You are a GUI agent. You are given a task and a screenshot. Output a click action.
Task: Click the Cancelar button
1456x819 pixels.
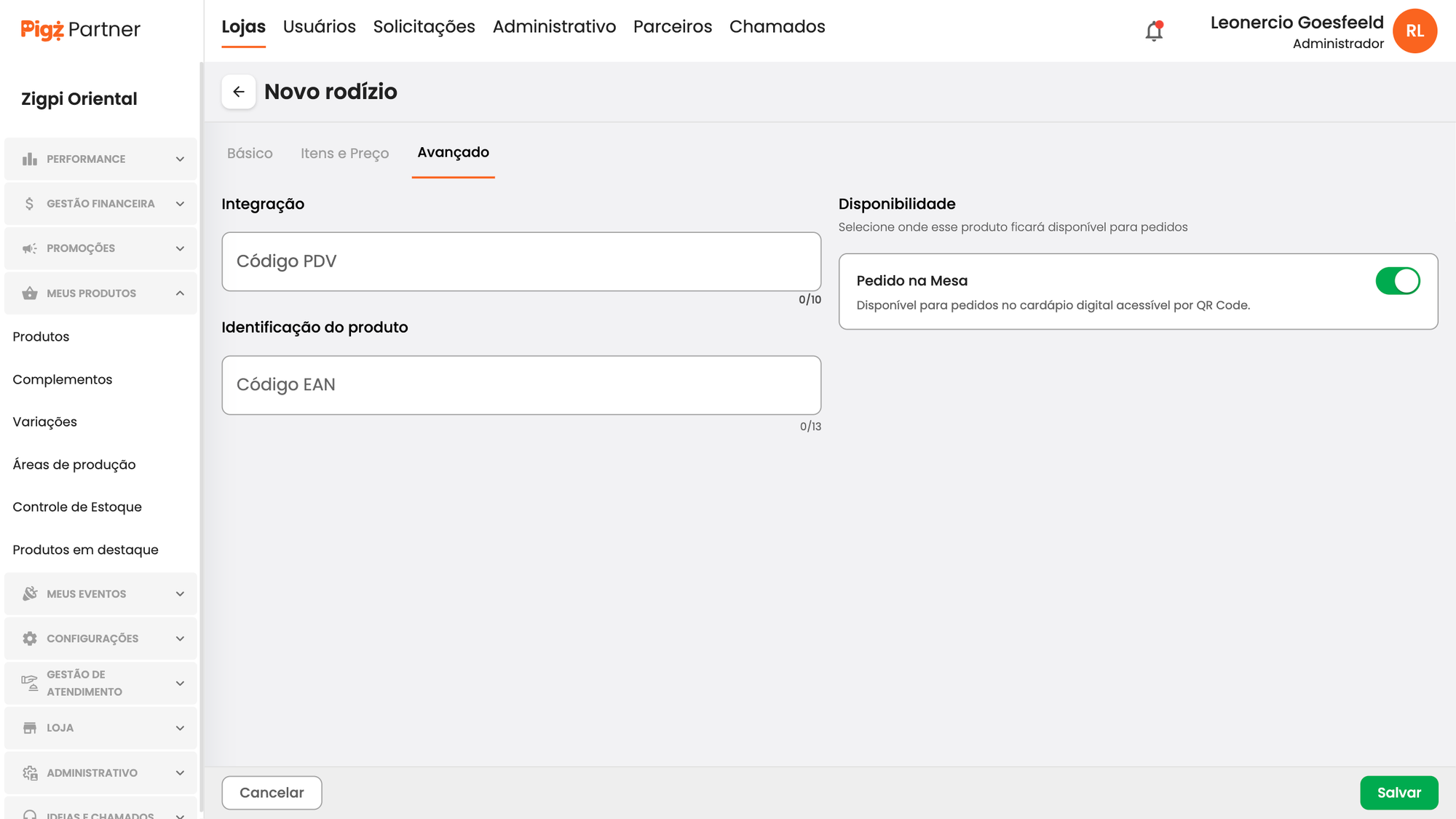click(x=272, y=793)
